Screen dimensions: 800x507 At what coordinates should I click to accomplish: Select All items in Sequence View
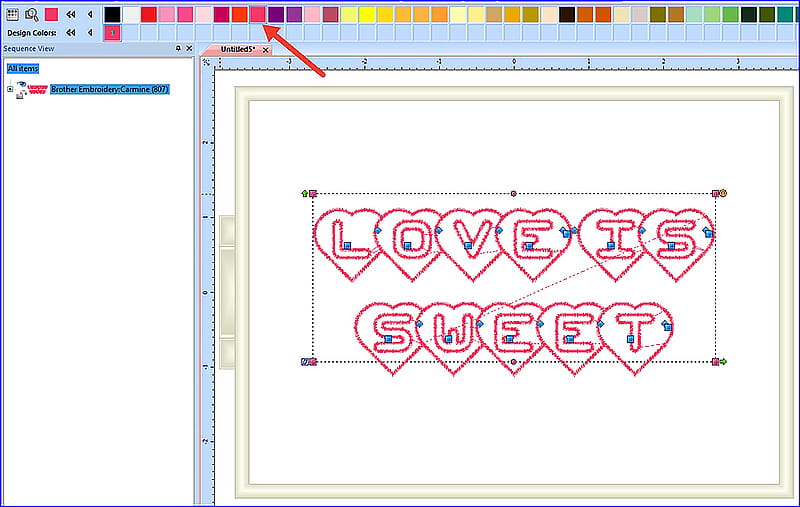click(x=23, y=68)
